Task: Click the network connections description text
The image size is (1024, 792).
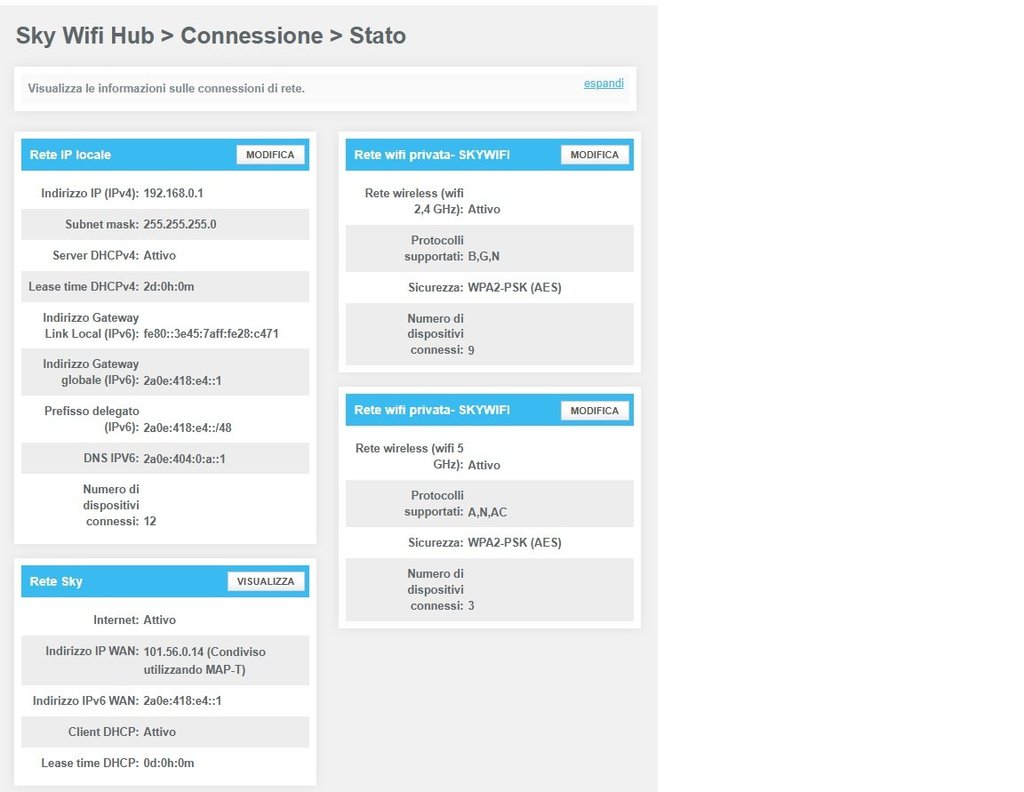Action: pos(166,89)
